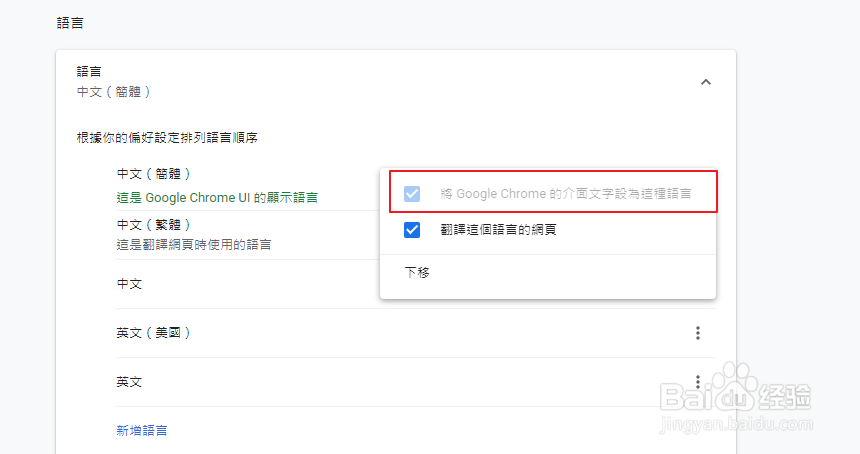Select the plain 中文 language row

(x=129, y=284)
